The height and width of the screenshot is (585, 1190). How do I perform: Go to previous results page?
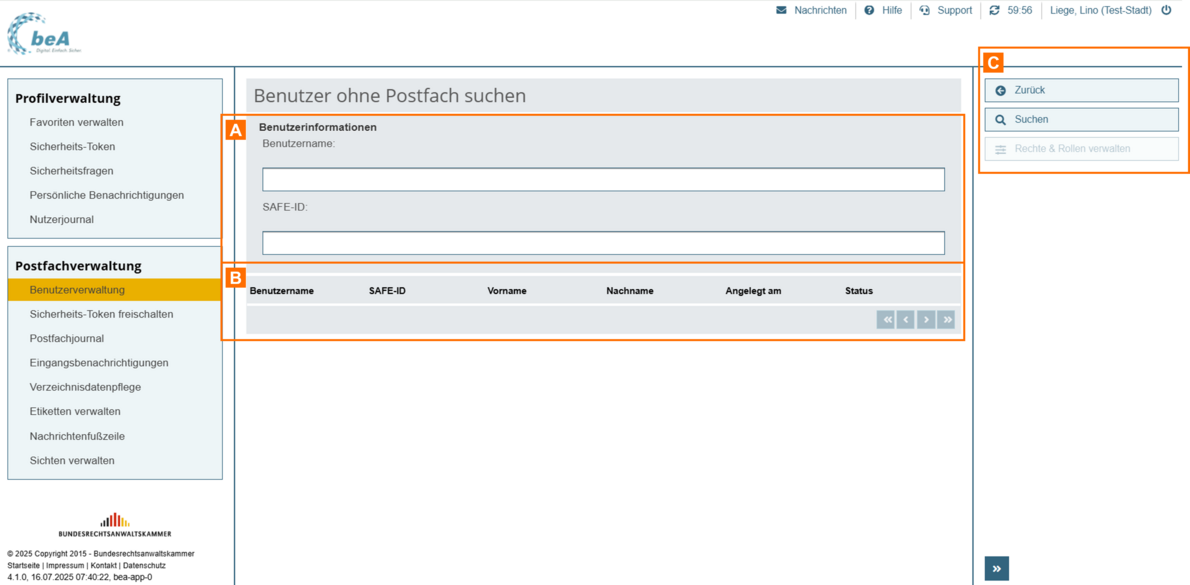tap(905, 320)
